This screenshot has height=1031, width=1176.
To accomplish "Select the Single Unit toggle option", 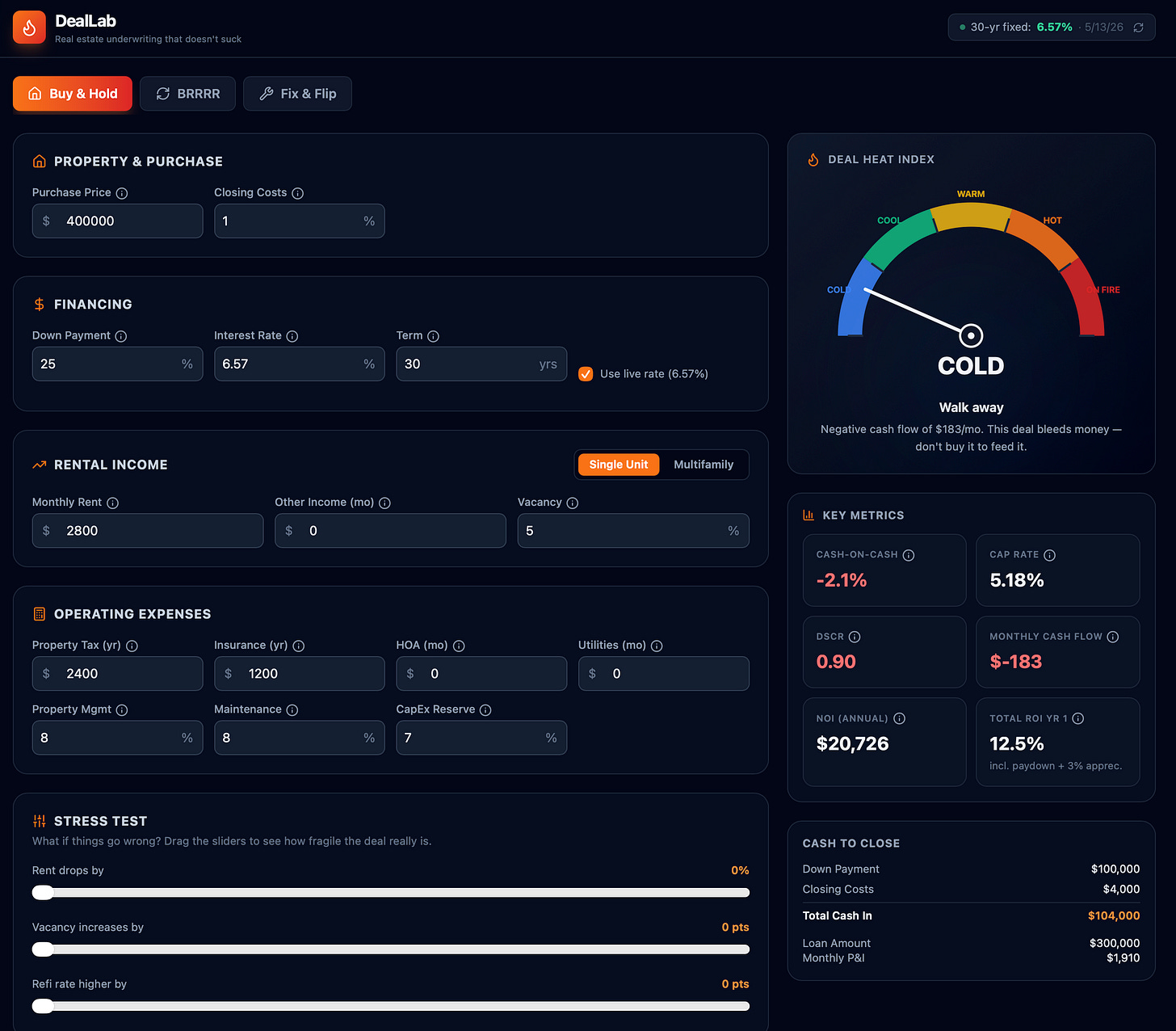I will point(619,465).
